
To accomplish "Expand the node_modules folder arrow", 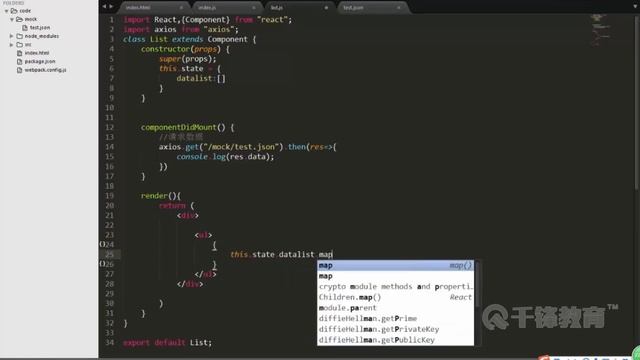I will click(x=12, y=36).
